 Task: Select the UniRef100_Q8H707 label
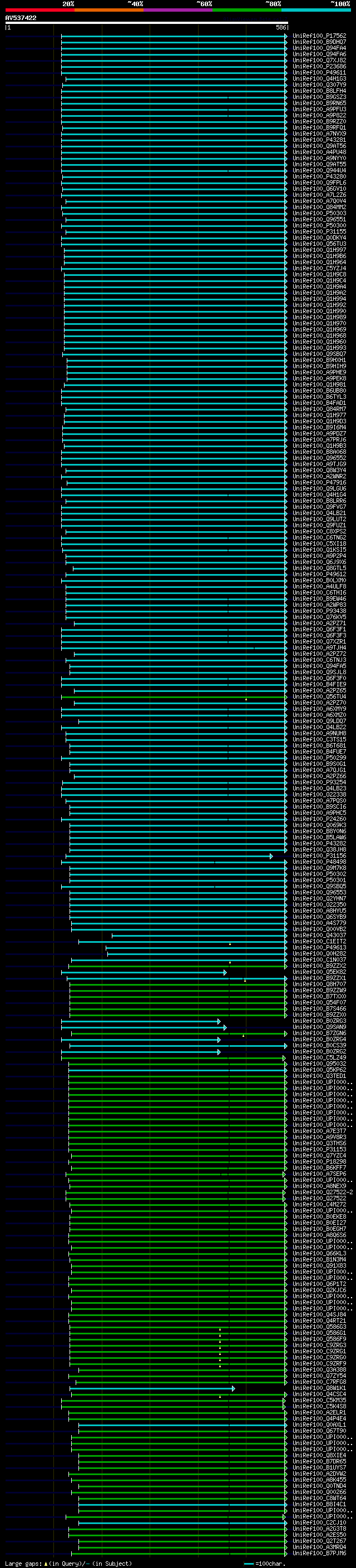319,985
